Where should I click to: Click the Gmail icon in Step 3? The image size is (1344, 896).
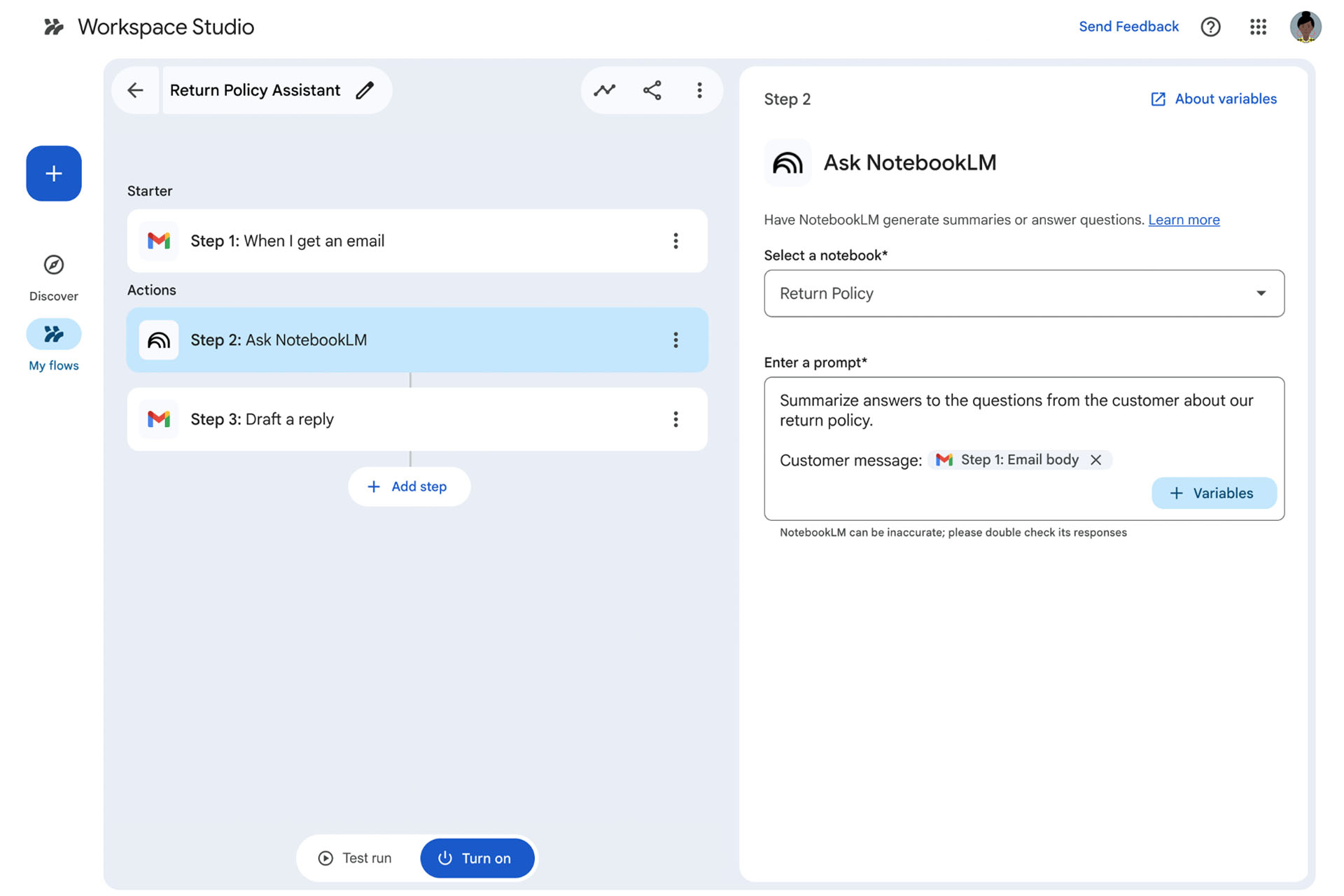tap(159, 419)
